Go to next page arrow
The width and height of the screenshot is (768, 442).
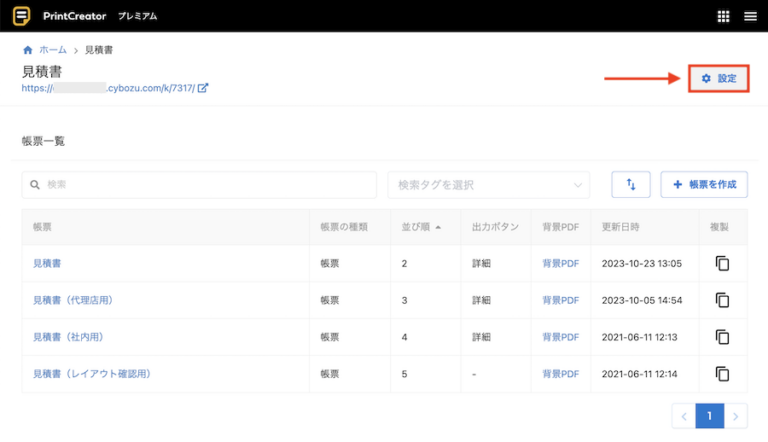tap(736, 416)
